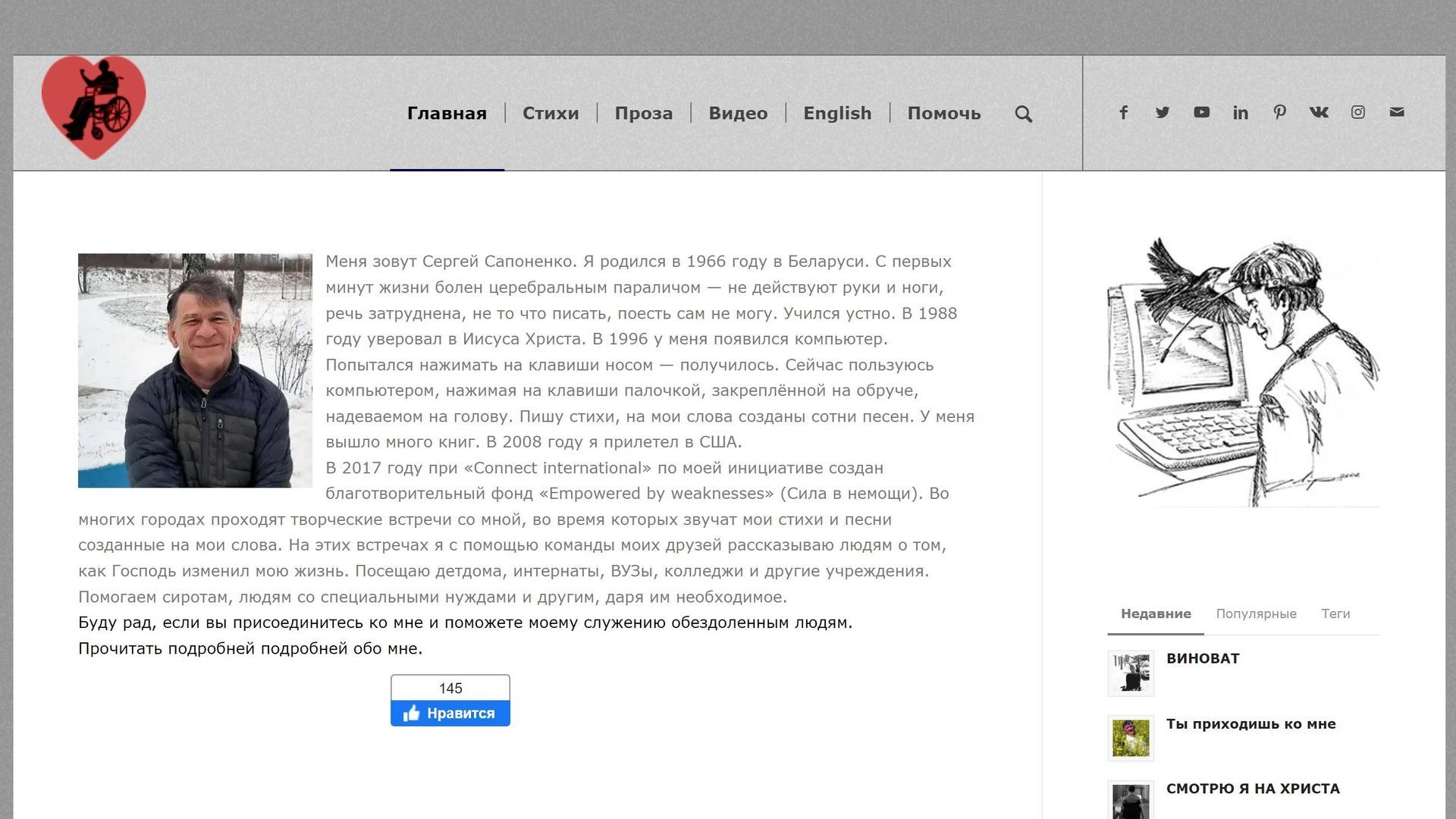Click the ВИНОВАТ post thumbnail
Viewport: 1456px width, 819px height.
click(x=1131, y=673)
